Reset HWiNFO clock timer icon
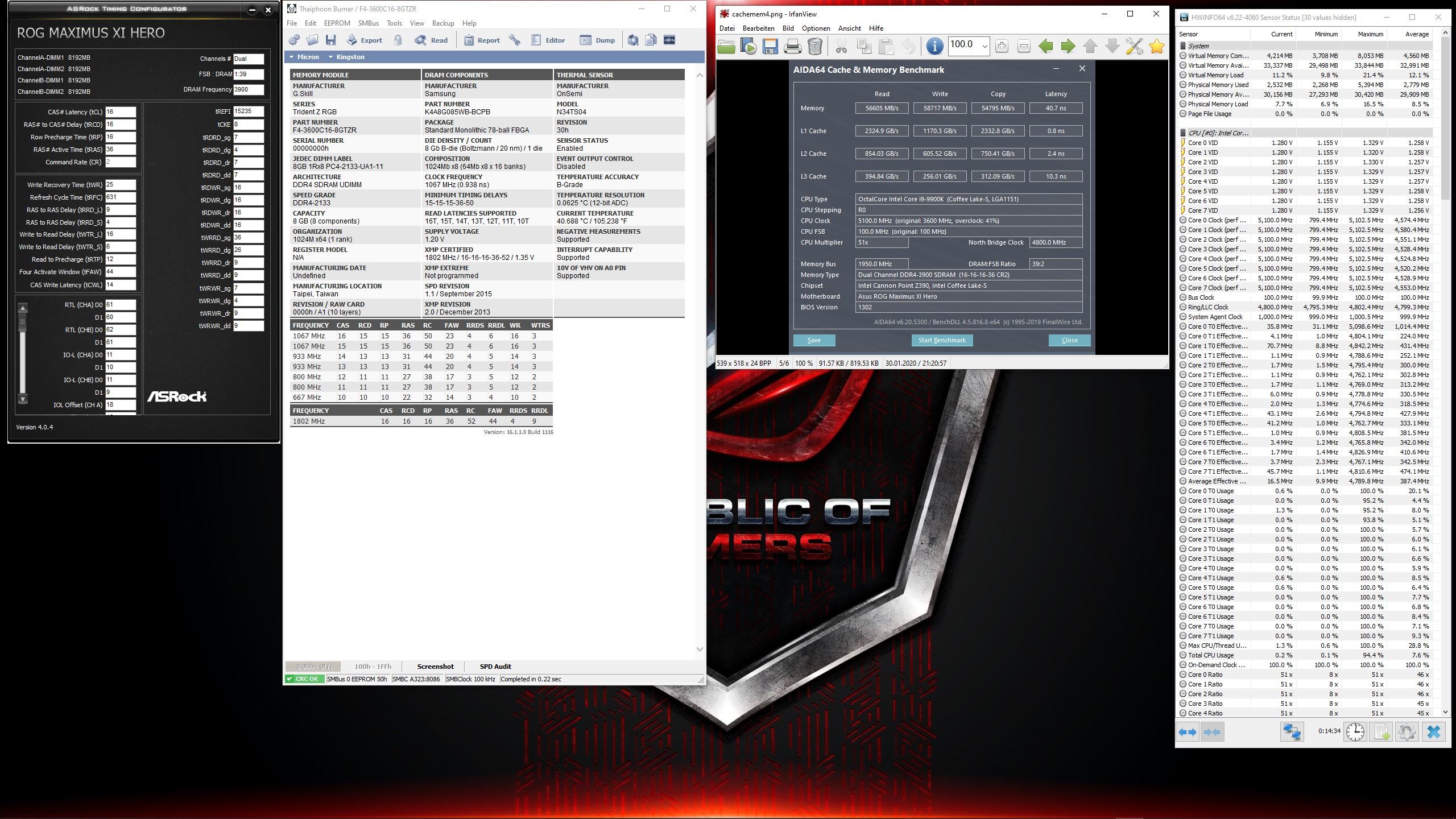The image size is (1456, 819). [1355, 732]
